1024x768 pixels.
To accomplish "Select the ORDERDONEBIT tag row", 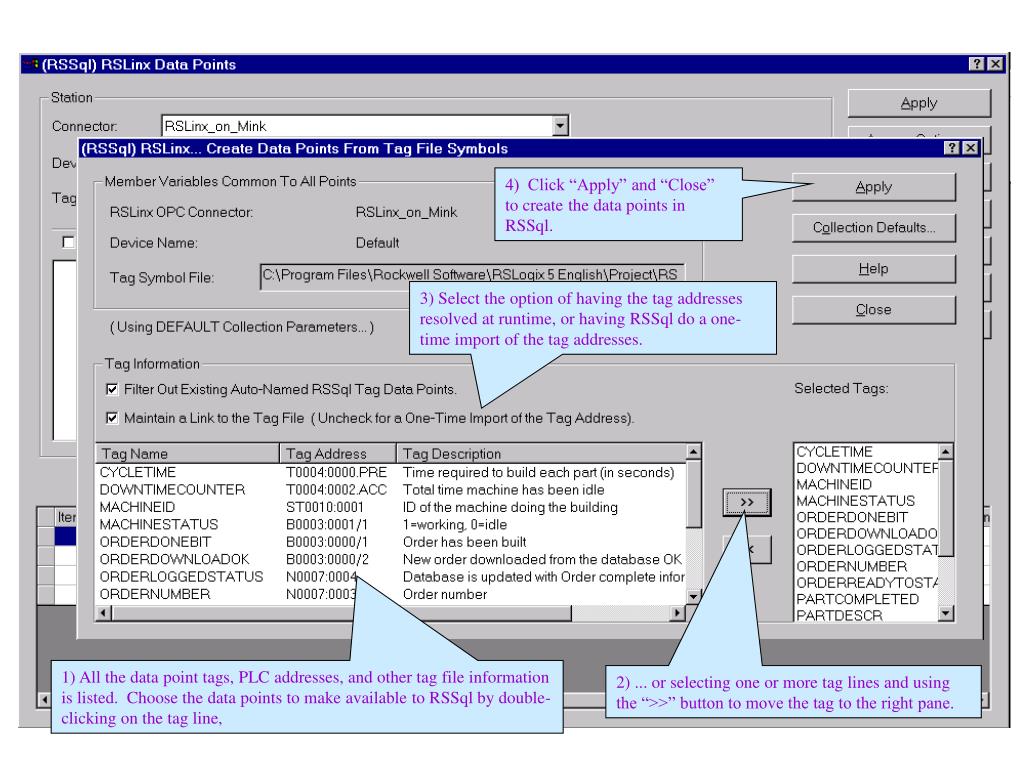I will 391,542.
